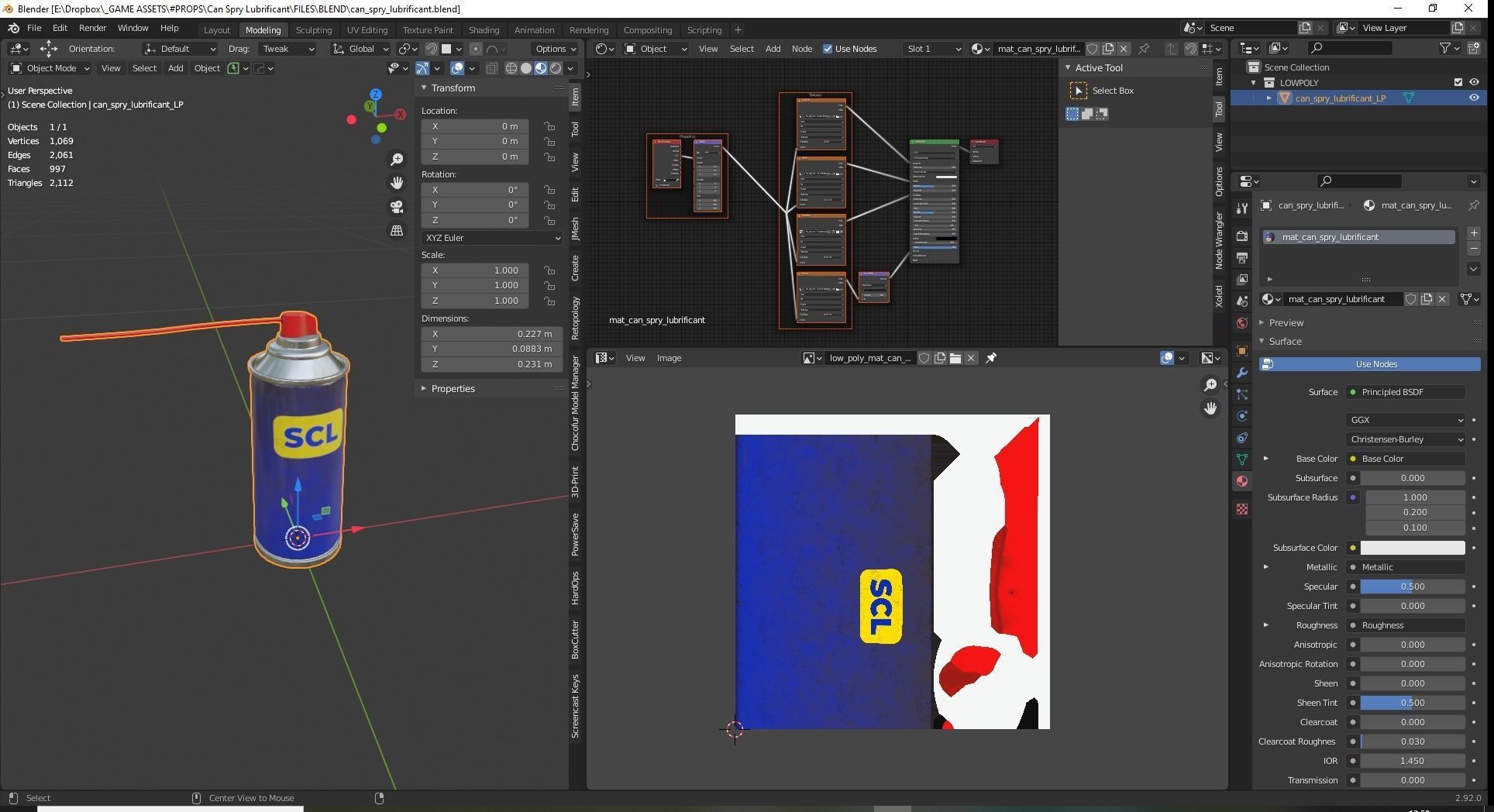1494x812 pixels.
Task: Select solid viewport shading
Action: 526,68
